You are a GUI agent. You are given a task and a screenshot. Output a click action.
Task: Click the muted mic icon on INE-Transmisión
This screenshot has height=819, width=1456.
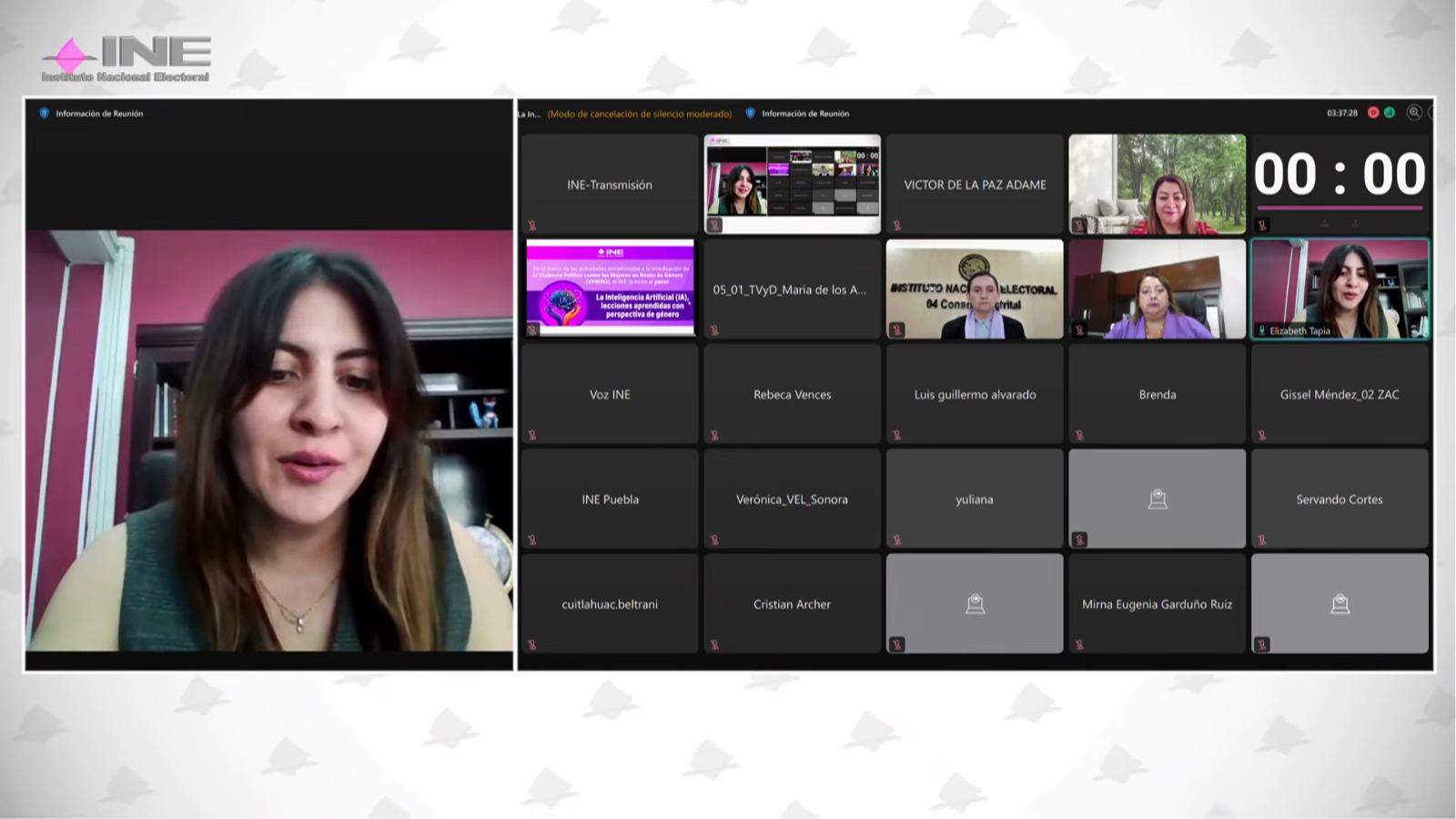[x=532, y=226]
